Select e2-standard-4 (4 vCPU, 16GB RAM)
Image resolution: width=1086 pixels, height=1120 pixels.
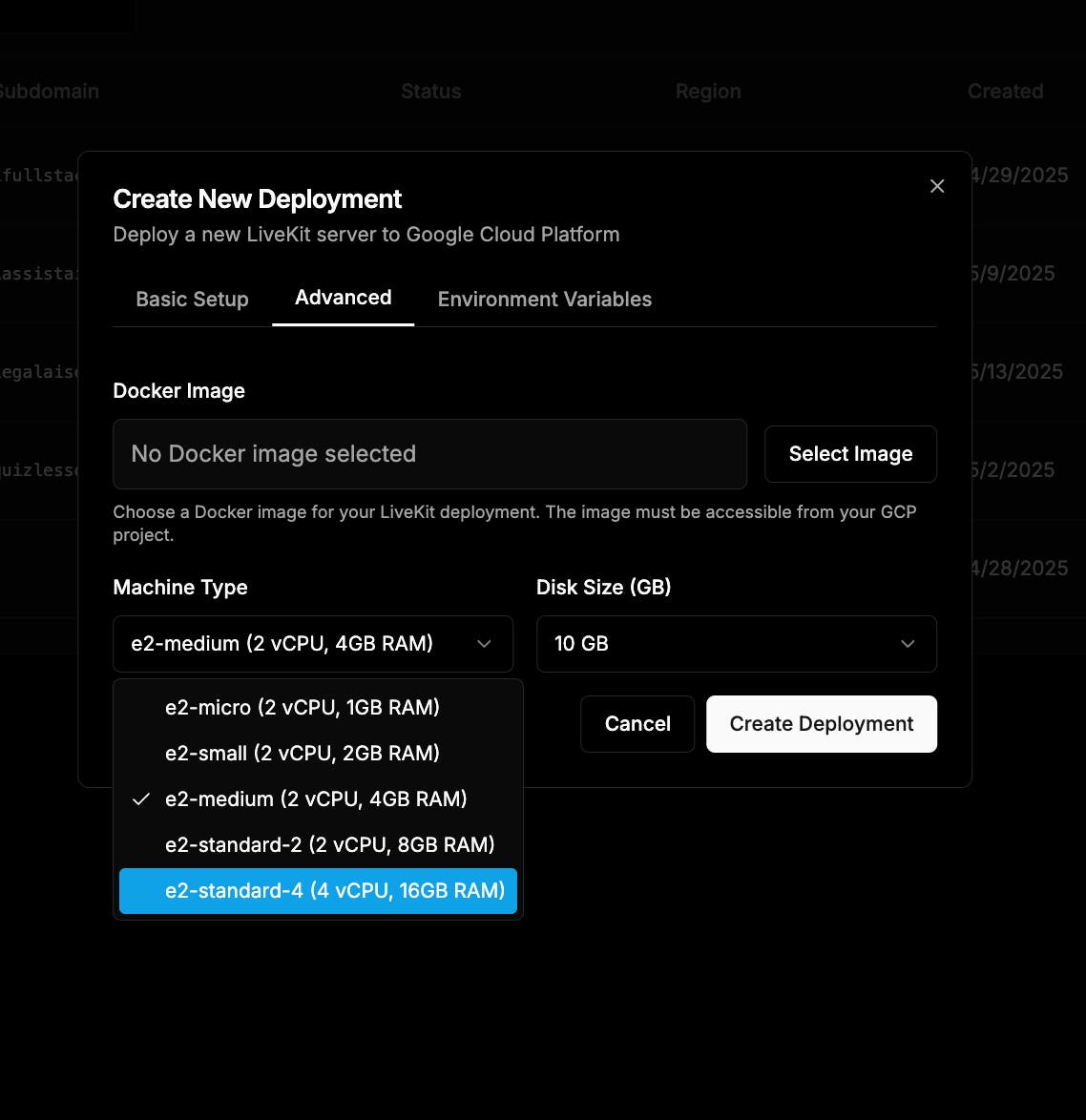click(318, 891)
